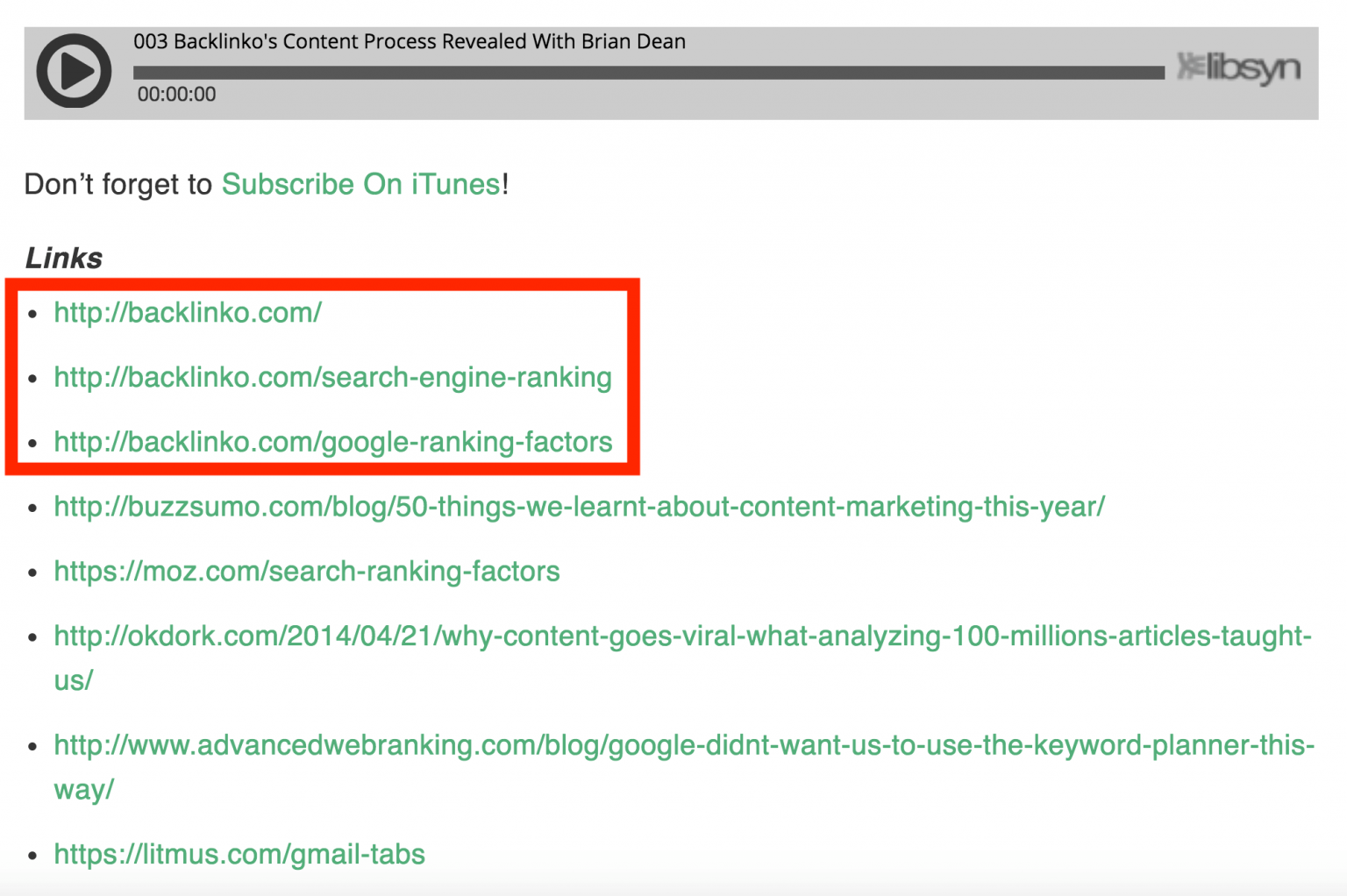The height and width of the screenshot is (896, 1347).
Task: Play the Backlinko podcast episode
Action: pos(74,71)
